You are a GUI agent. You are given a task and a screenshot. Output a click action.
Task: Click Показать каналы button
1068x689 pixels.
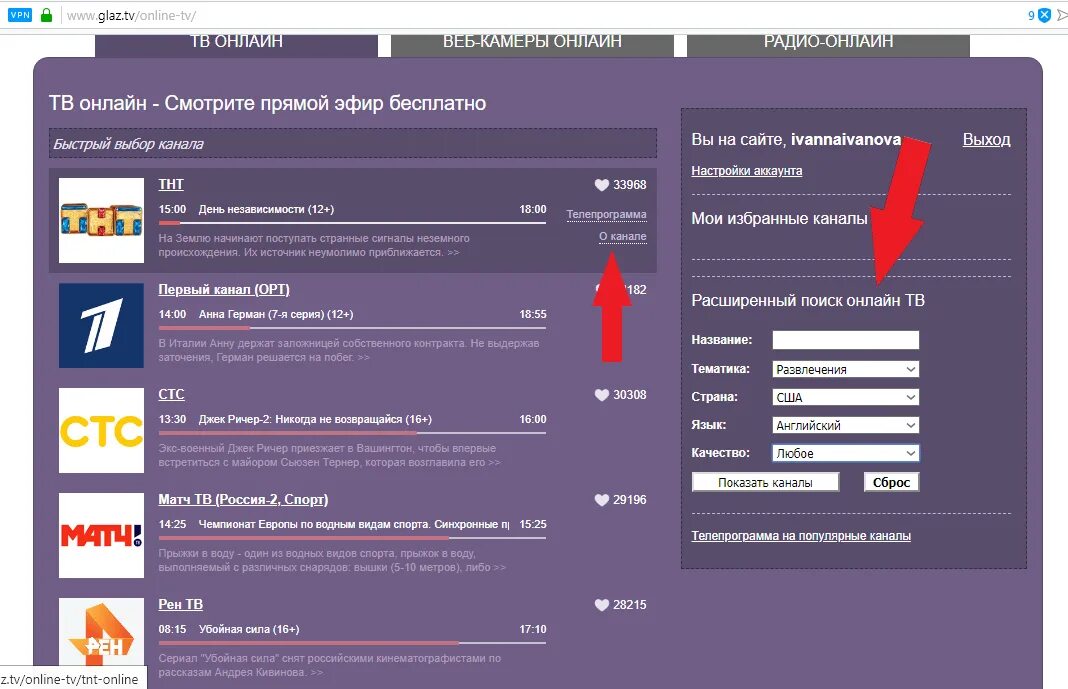tap(765, 482)
